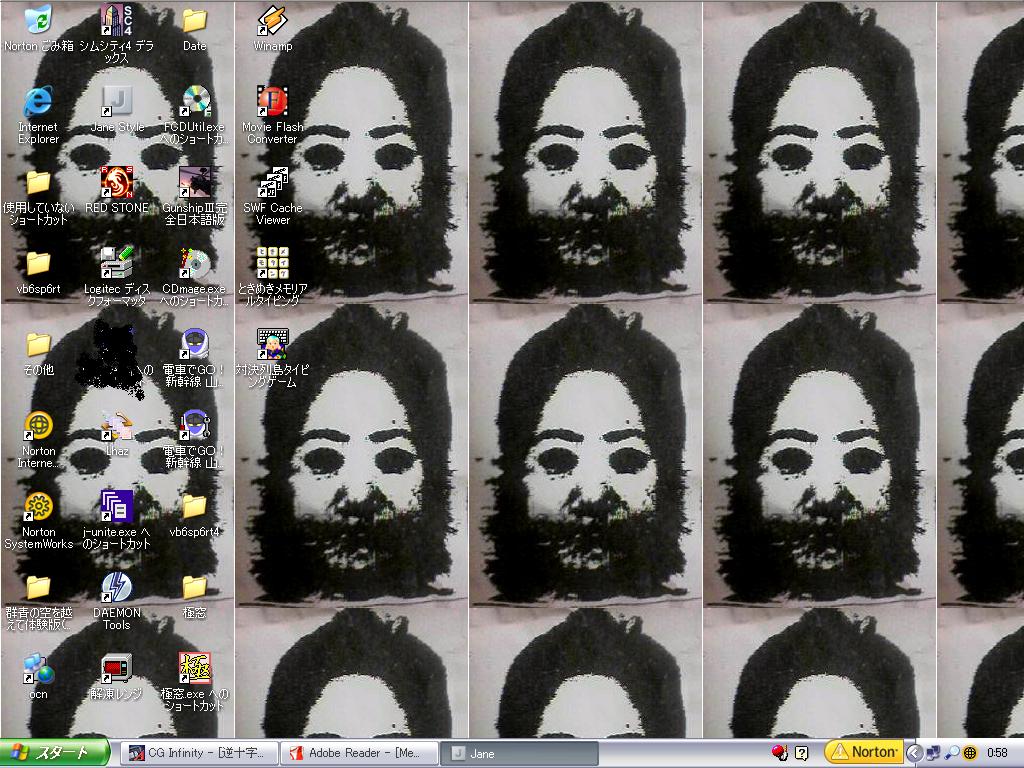Screen dimensions: 1024x768
Task: Click the ocn connection icon
Action: pos(39,668)
